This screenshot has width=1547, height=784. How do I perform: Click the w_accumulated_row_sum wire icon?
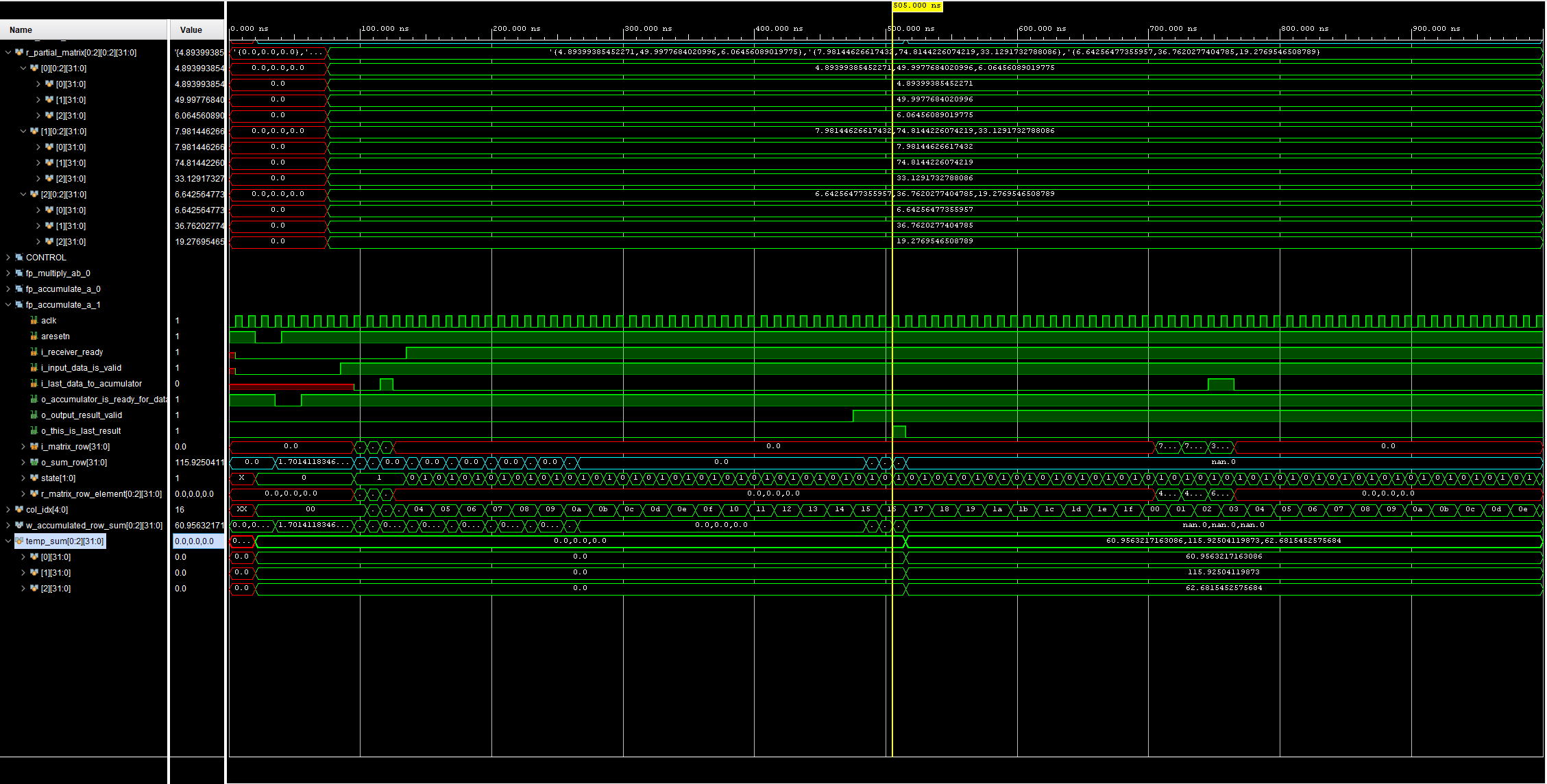(x=19, y=526)
